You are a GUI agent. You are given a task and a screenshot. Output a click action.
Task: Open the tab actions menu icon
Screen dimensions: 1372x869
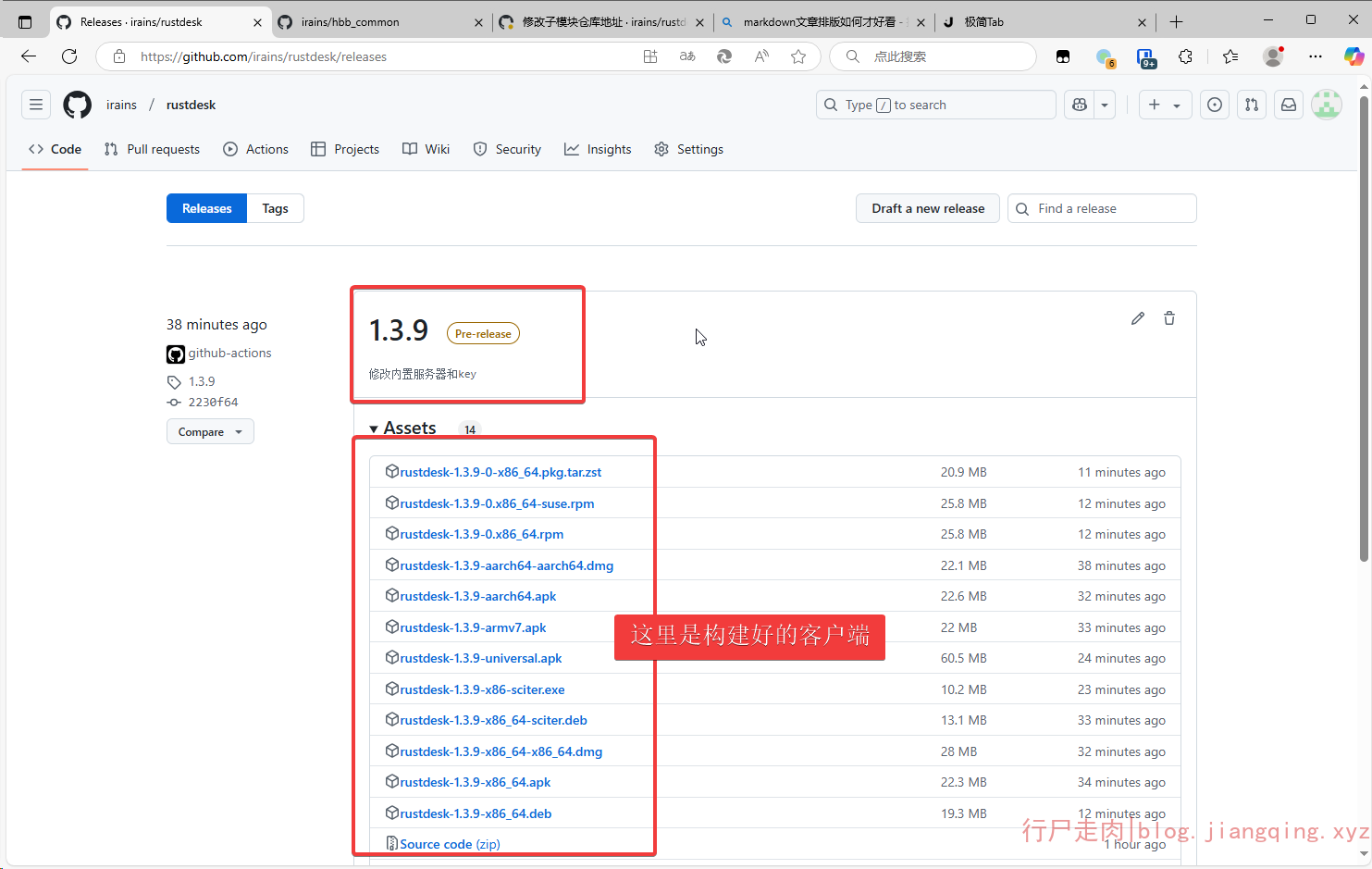click(25, 22)
